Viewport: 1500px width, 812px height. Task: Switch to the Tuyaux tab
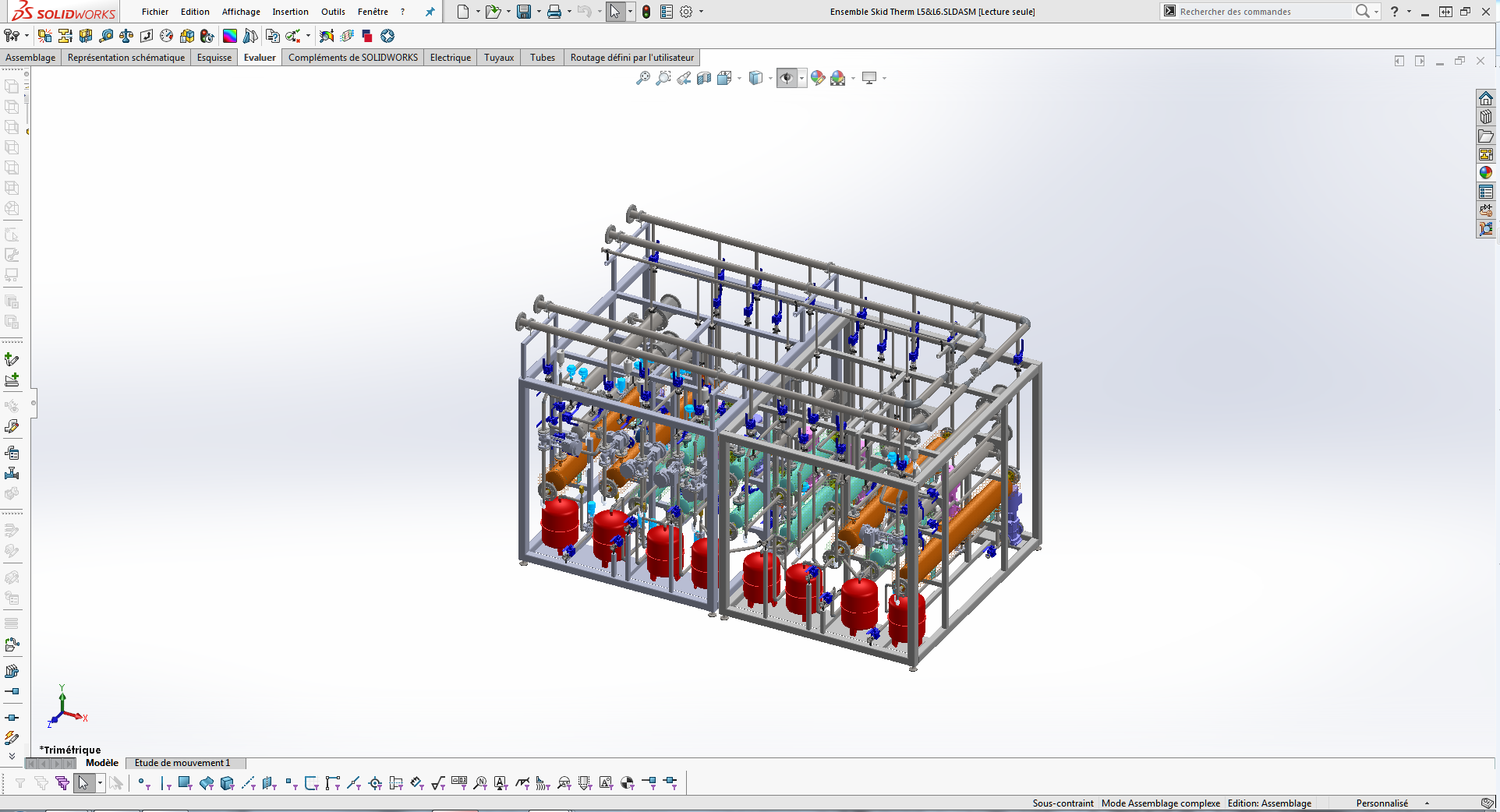click(x=499, y=58)
